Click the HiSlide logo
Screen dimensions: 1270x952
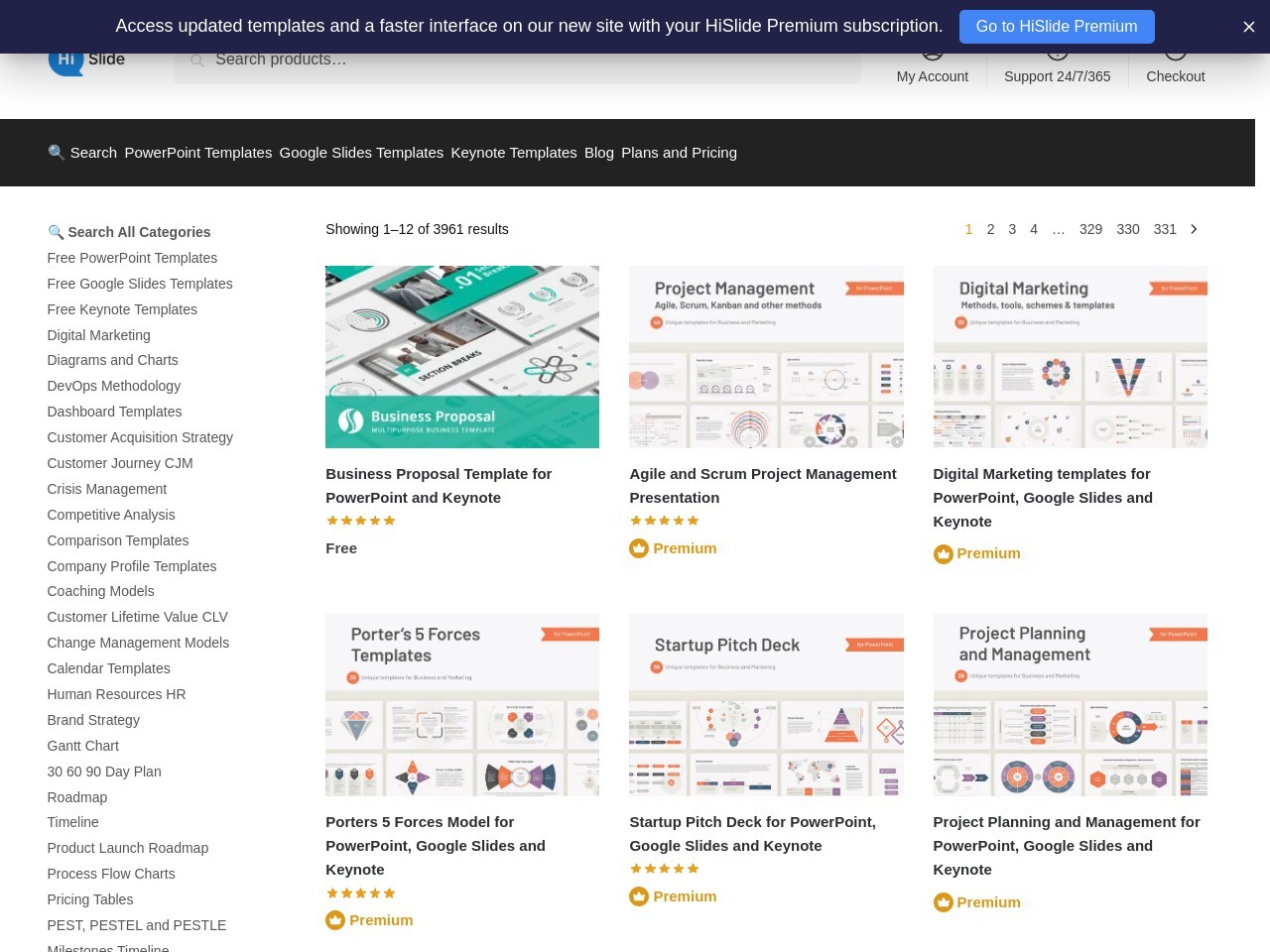click(x=86, y=60)
